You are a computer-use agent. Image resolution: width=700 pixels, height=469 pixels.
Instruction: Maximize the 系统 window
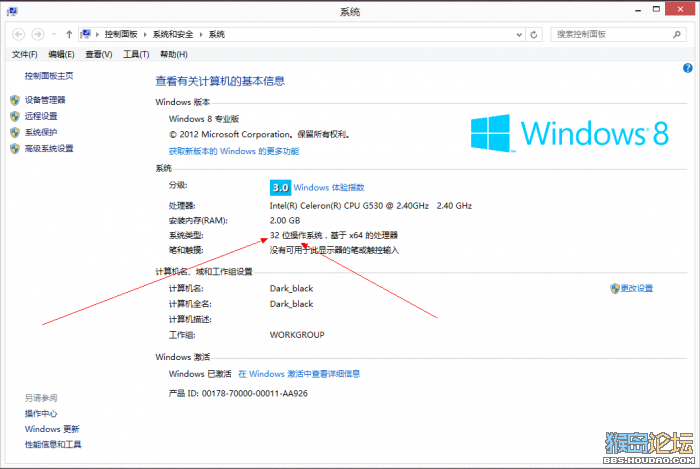[656, 9]
